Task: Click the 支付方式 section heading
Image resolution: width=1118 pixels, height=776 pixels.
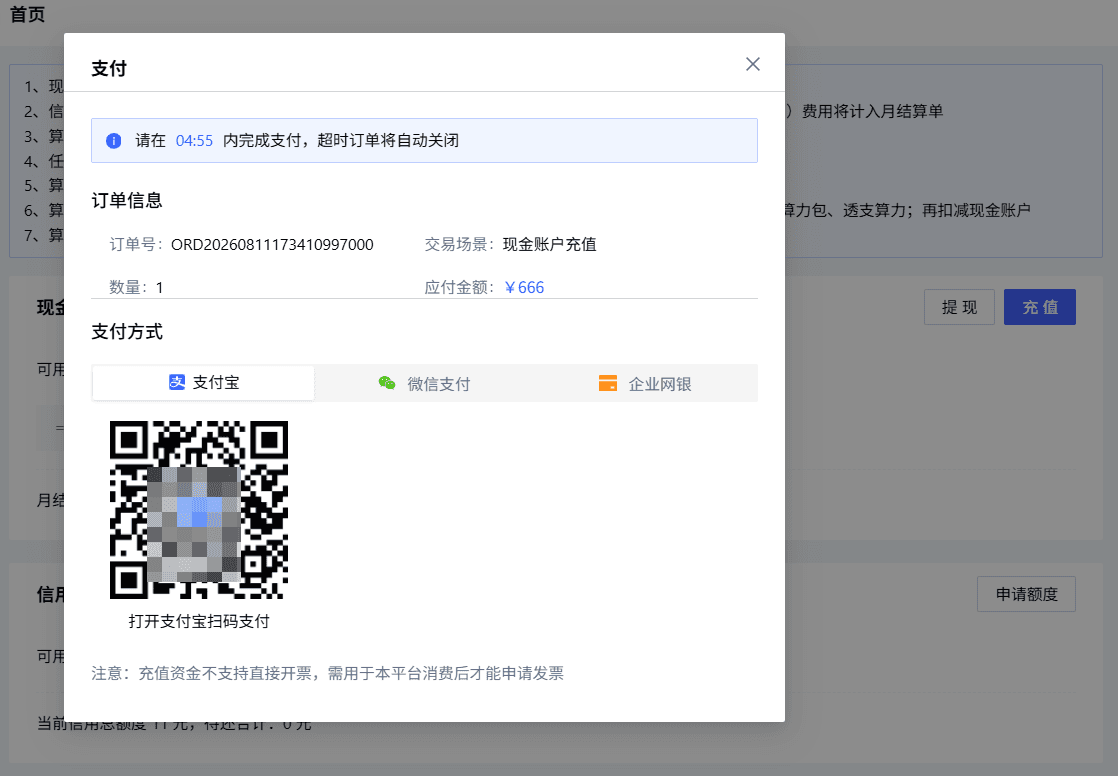Action: pos(127,332)
